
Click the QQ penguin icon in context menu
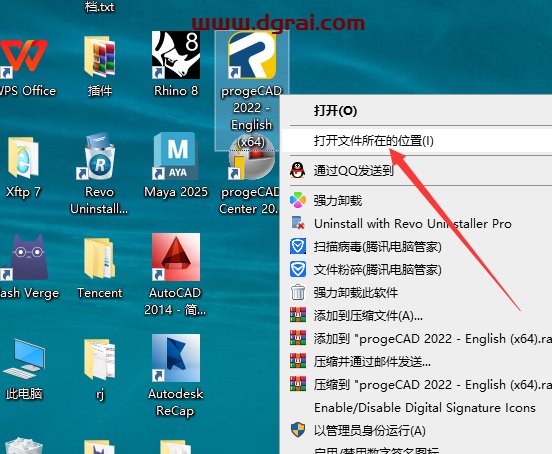298,170
